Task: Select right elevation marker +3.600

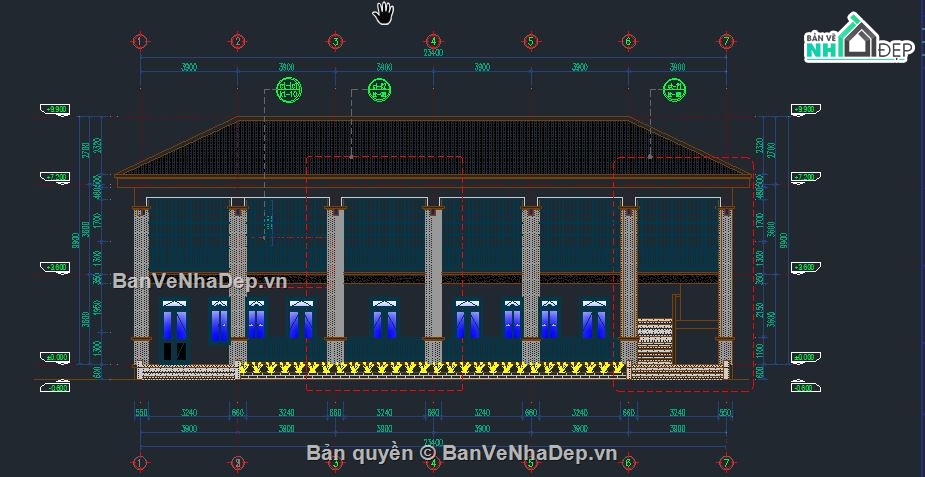Action: (806, 268)
